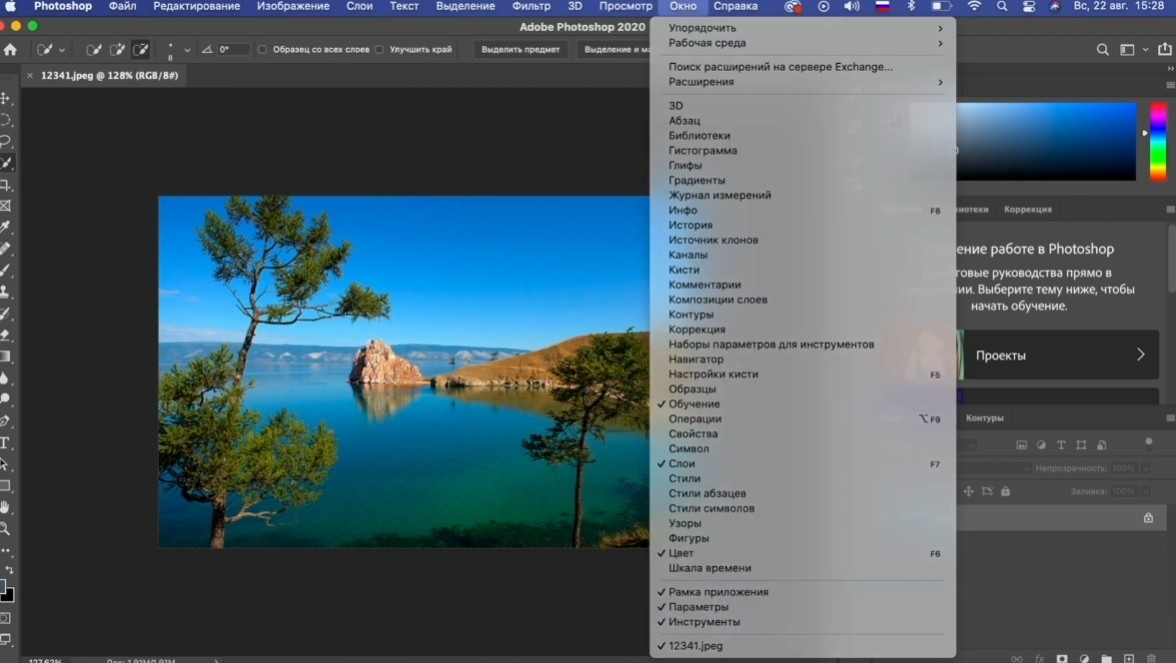
Task: Select the Pen tool
Action: coord(5,421)
